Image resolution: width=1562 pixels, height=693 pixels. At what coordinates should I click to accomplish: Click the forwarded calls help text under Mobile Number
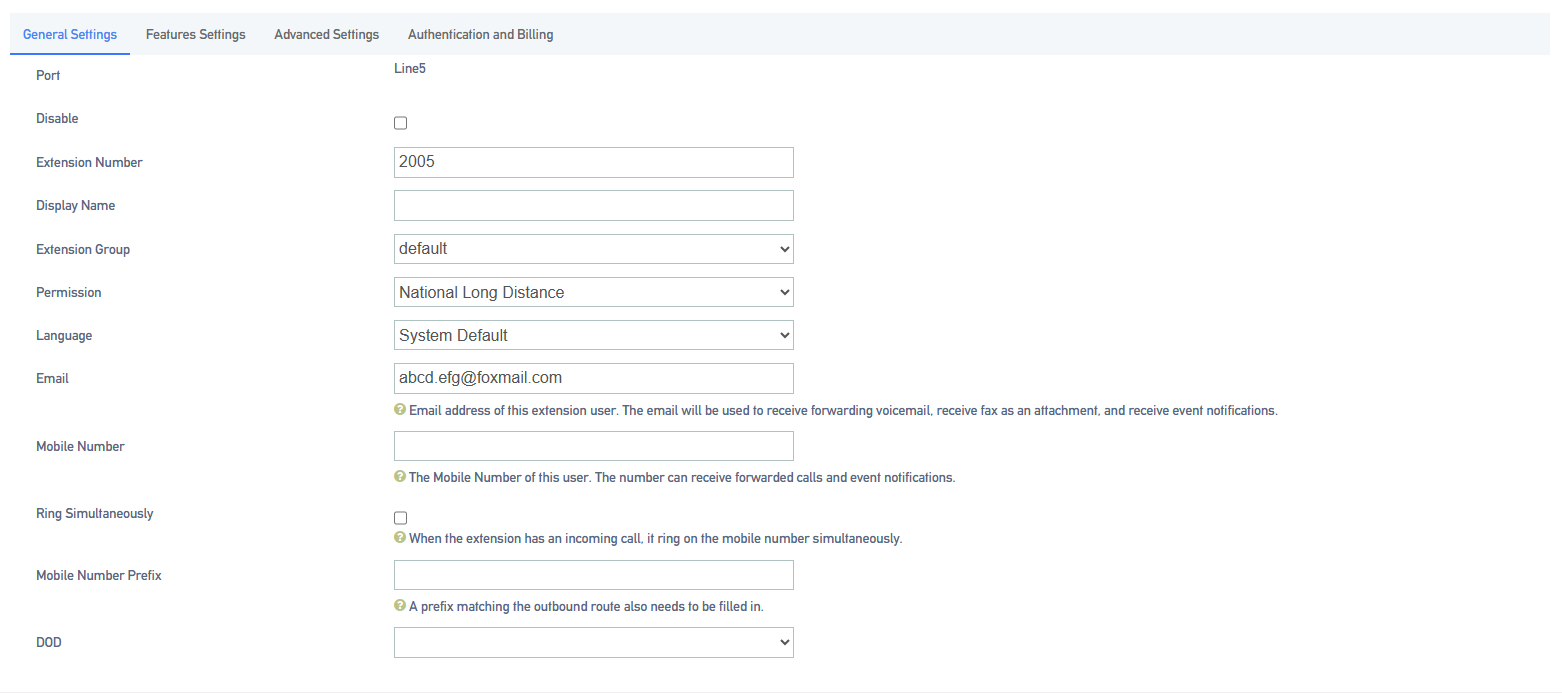point(682,477)
